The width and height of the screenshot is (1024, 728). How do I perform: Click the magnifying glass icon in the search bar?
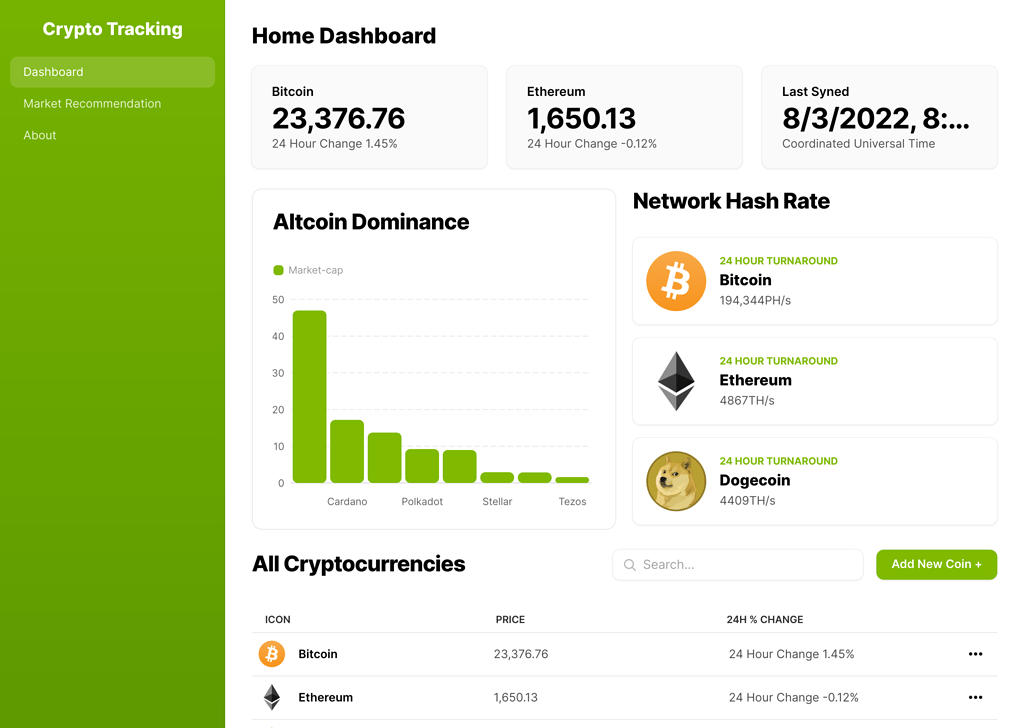629,564
